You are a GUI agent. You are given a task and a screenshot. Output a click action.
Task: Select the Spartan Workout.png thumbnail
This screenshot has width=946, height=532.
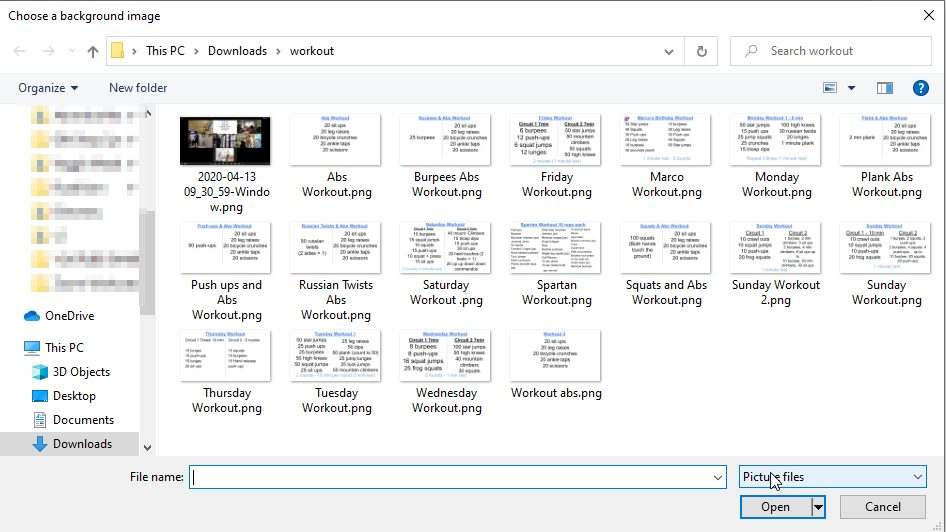click(557, 247)
